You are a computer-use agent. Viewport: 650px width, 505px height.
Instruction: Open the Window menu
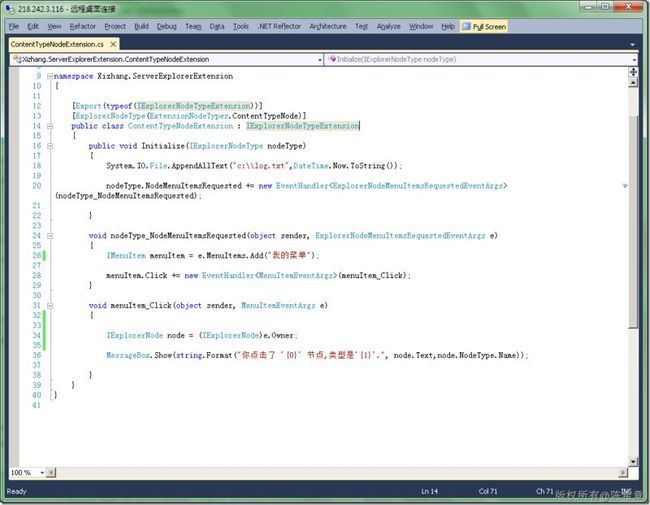421,27
